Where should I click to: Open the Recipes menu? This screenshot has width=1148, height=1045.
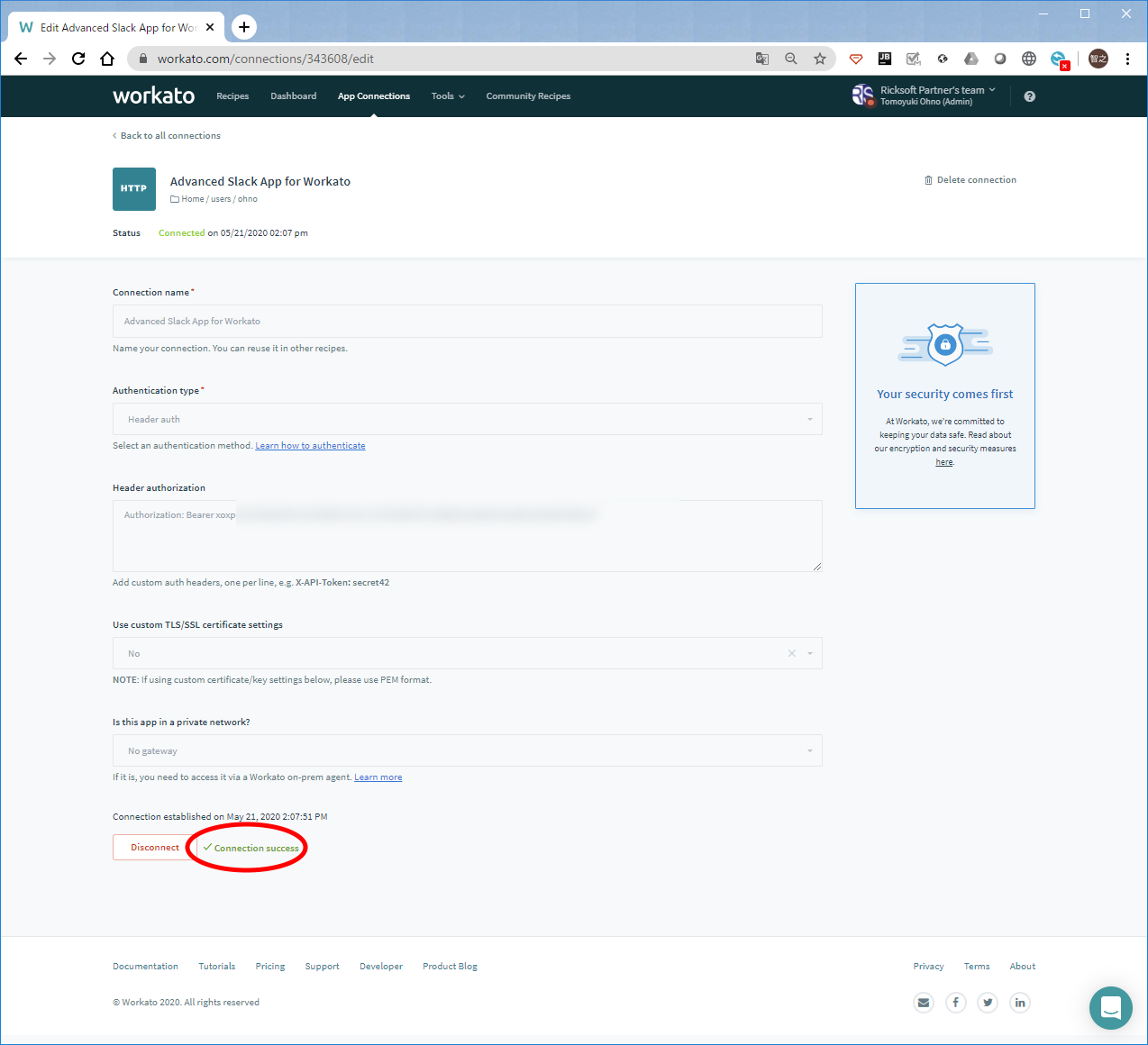232,96
